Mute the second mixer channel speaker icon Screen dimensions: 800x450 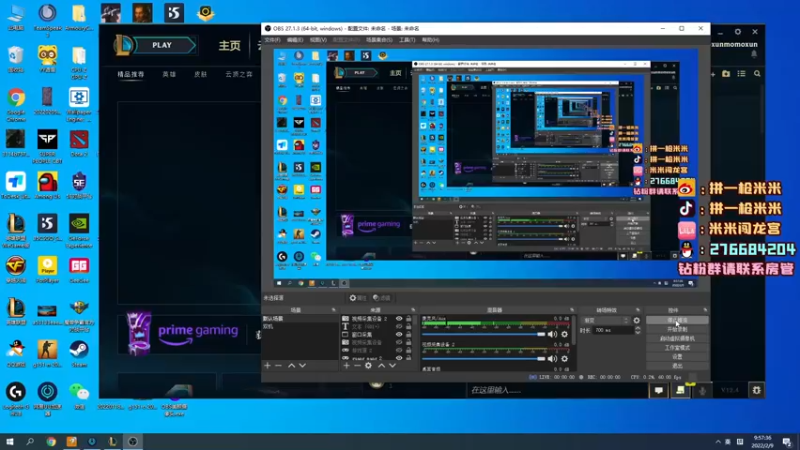[552, 359]
